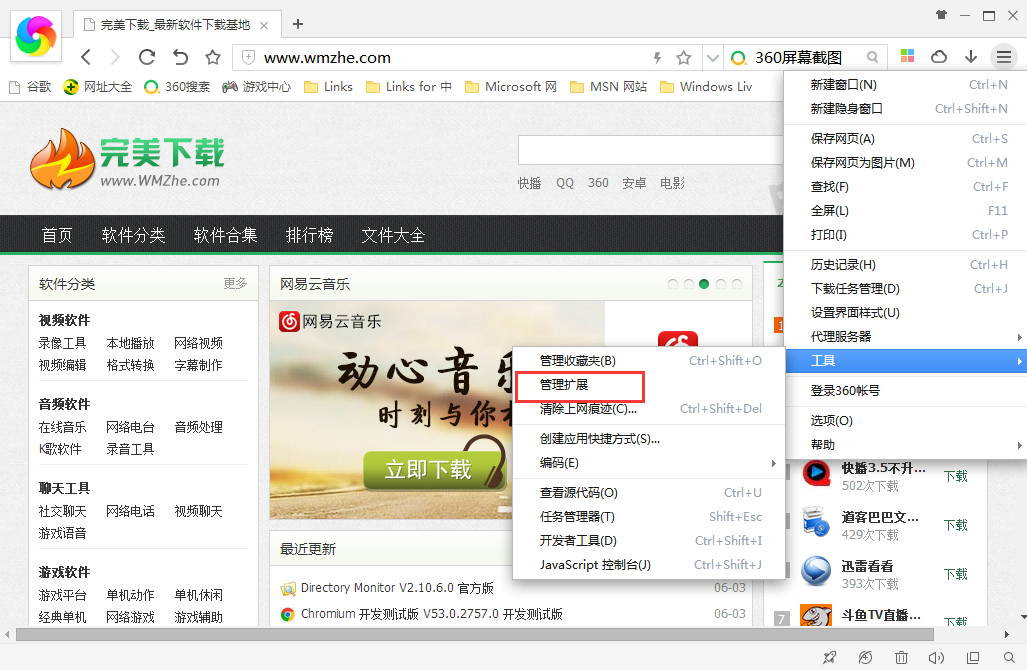Screen dimensions: 1027x670
Task: Open Directory Monitor V2.10.6.0 entry
Action: tap(397, 587)
